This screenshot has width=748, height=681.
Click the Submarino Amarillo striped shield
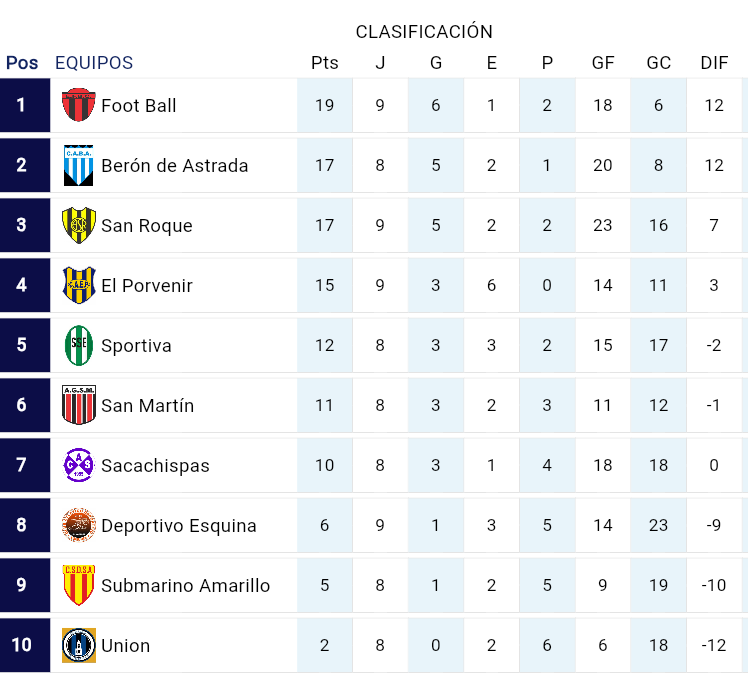point(78,585)
